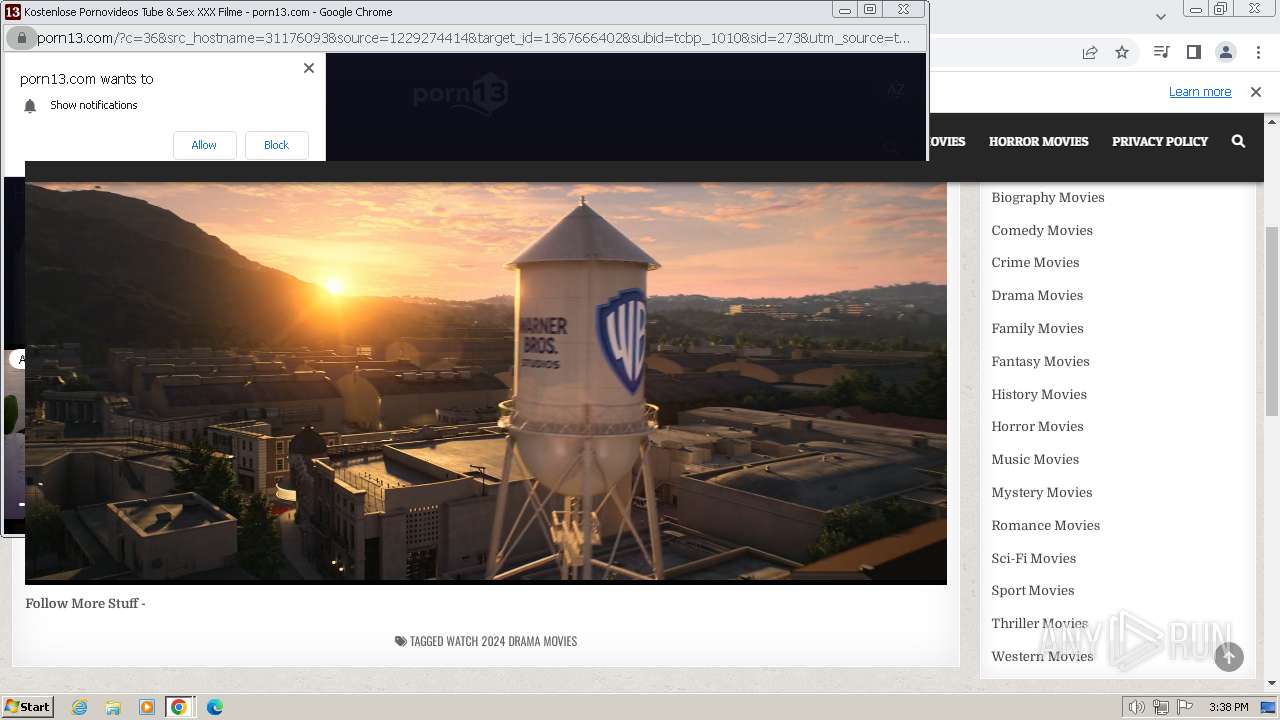Block notifications in the permission popup

[276, 145]
